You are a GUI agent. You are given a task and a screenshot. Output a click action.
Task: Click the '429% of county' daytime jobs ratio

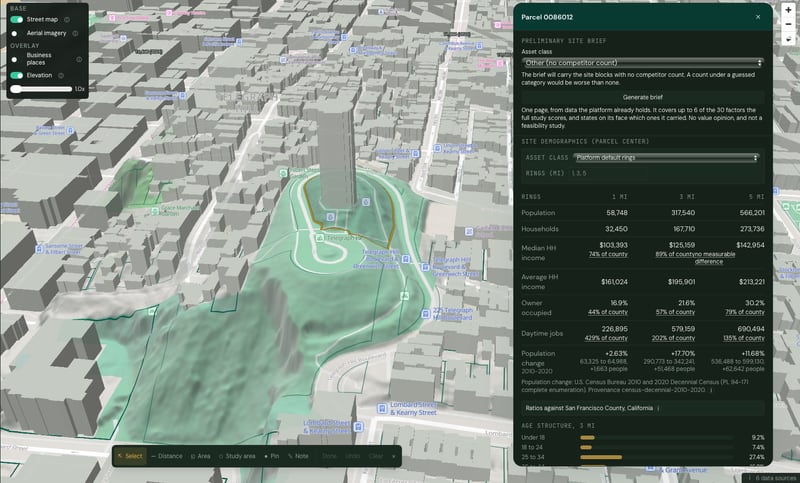[606, 338]
